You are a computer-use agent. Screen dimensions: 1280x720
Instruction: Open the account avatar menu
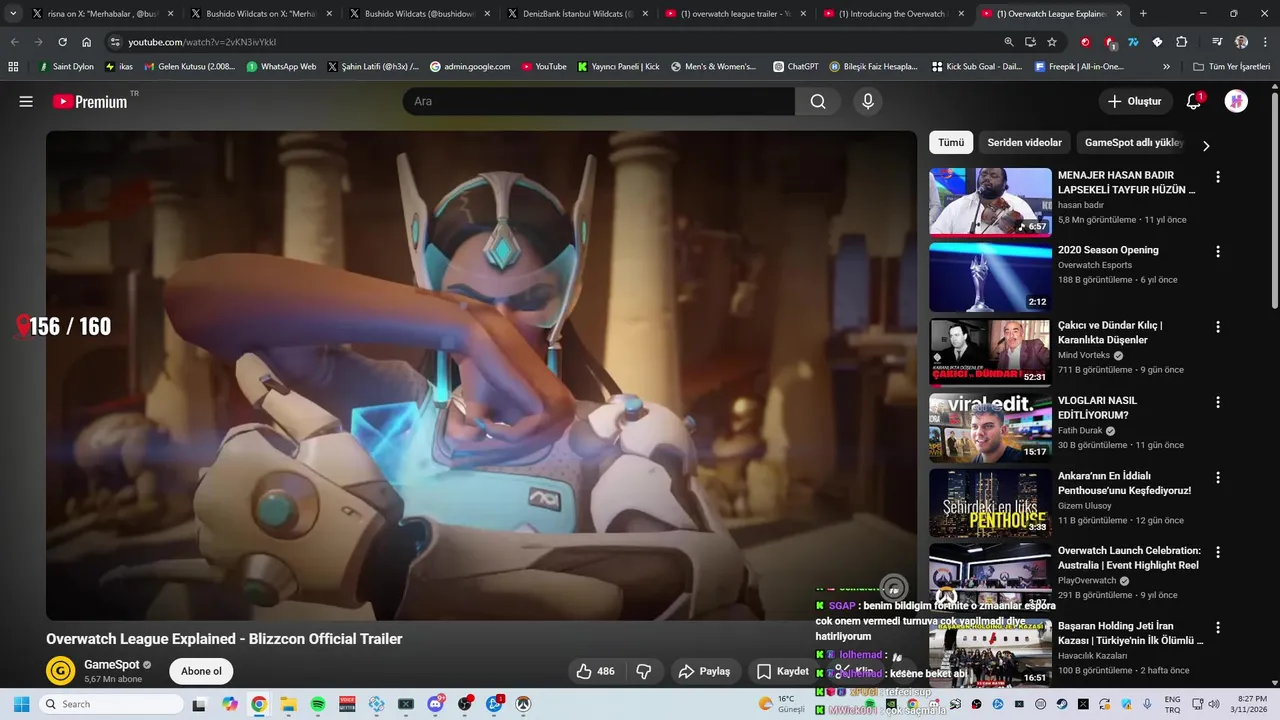[1237, 101]
